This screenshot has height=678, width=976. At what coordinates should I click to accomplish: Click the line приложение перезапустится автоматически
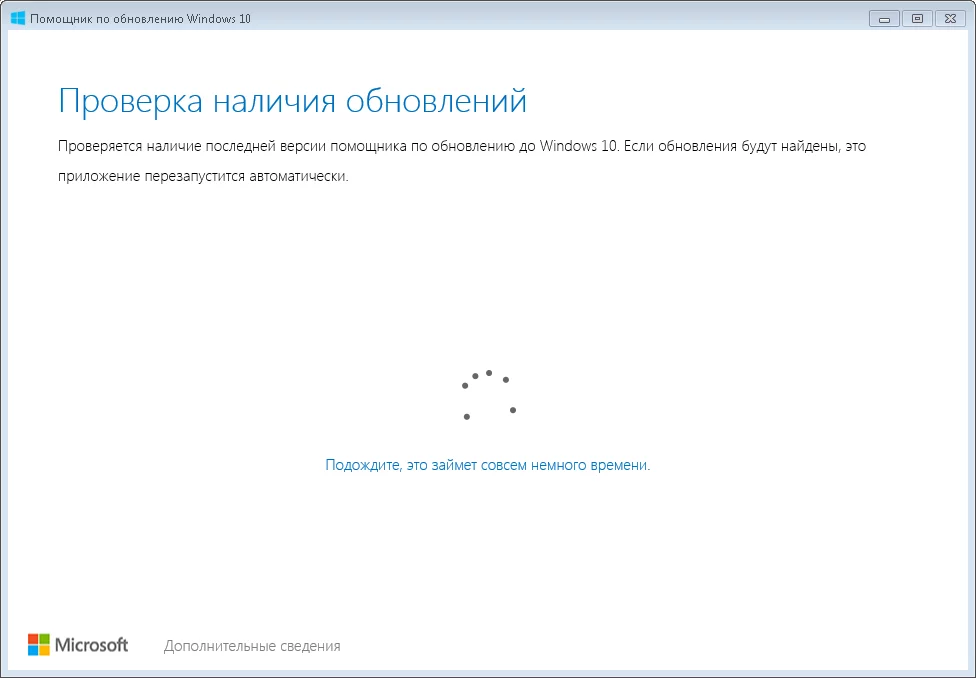pos(203,176)
